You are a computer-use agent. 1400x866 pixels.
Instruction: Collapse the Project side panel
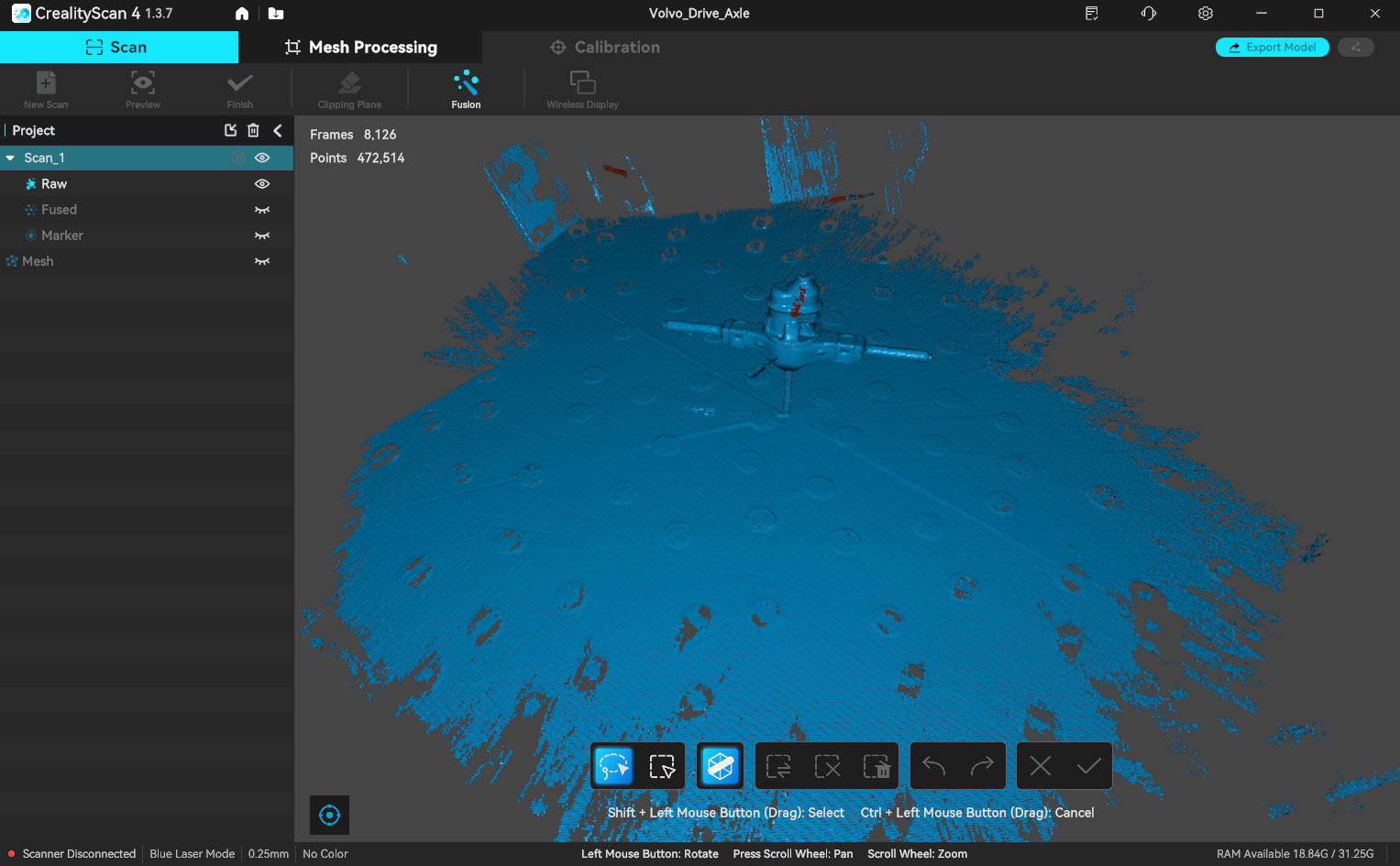tap(278, 131)
